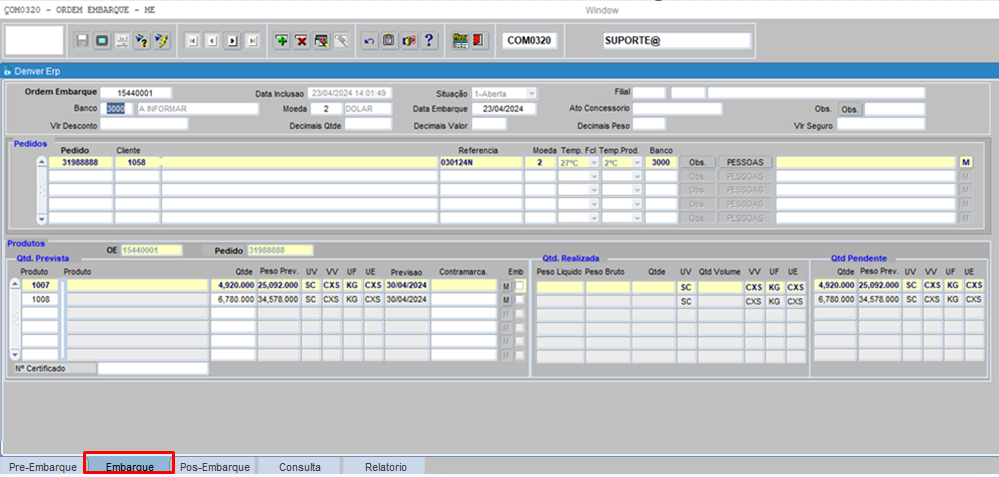
Task: Open the Window menu
Action: click(601, 10)
